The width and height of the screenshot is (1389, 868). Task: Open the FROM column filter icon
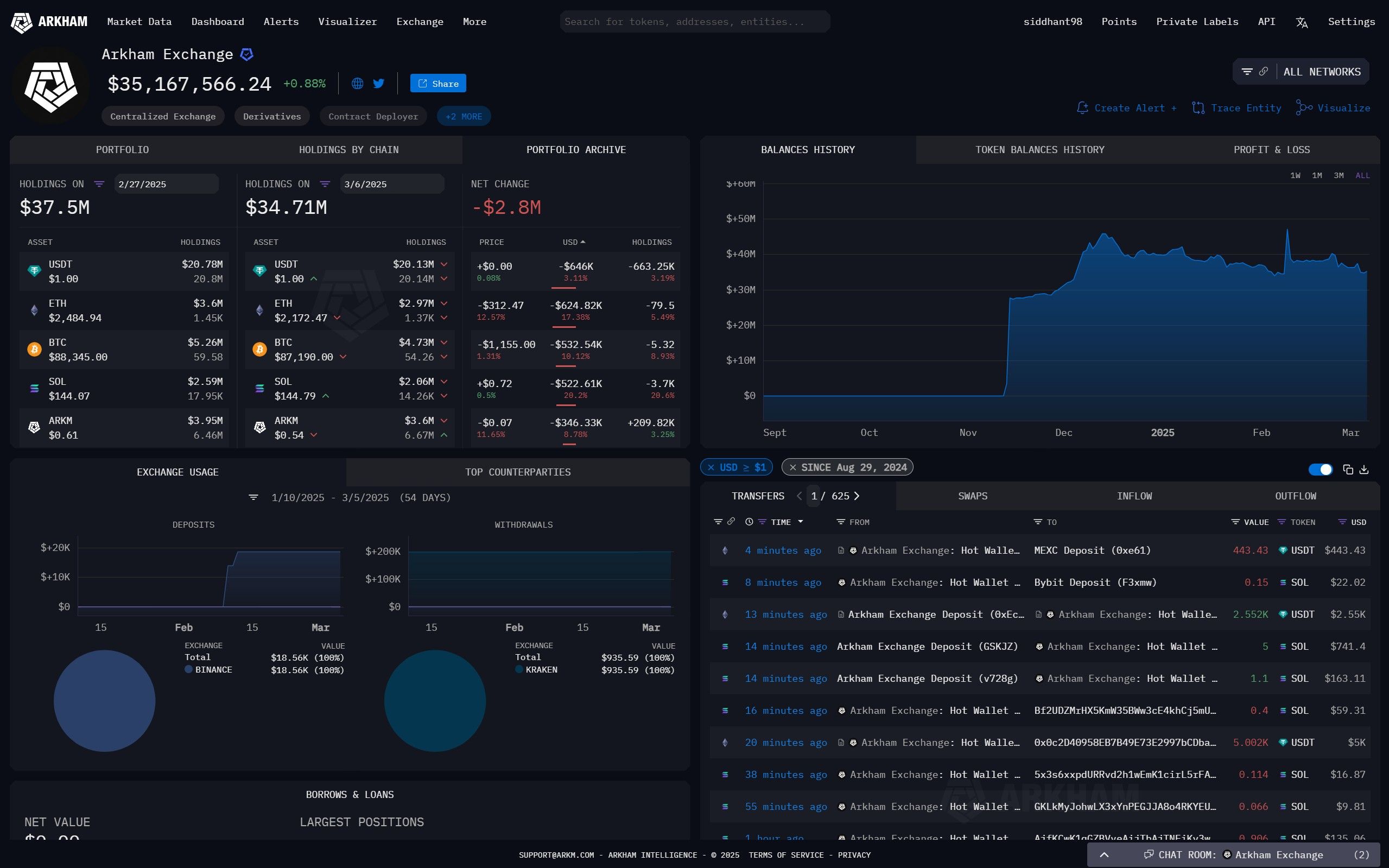pos(840,522)
